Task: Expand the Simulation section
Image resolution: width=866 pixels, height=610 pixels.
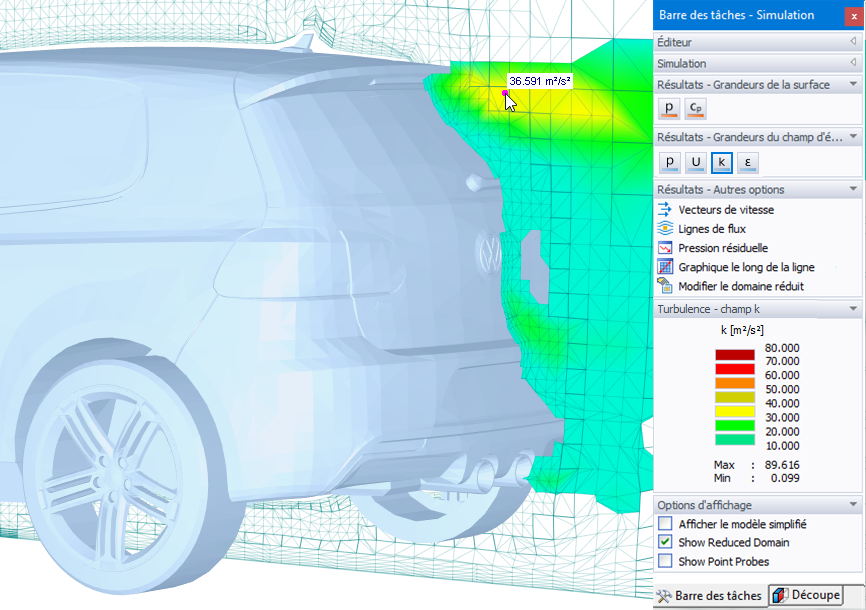Action: [x=853, y=63]
